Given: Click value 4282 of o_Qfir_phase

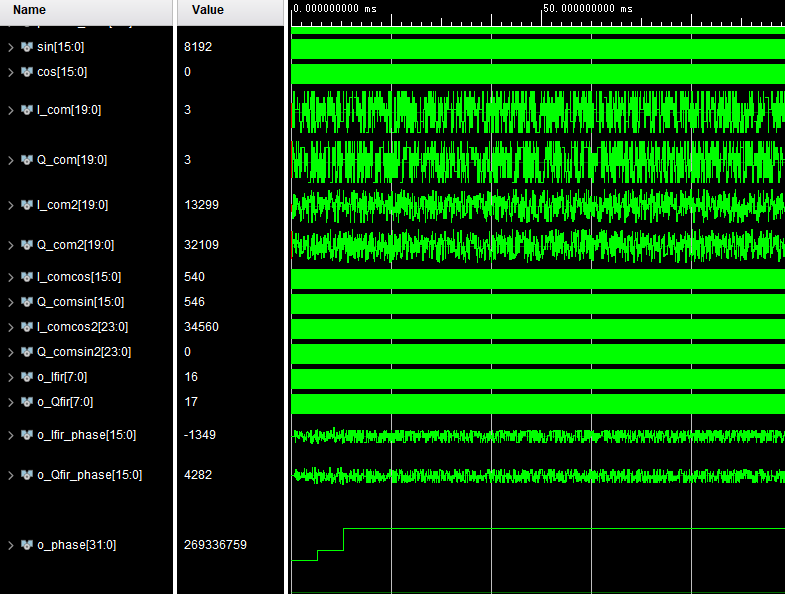Looking at the screenshot, I should [198, 475].
